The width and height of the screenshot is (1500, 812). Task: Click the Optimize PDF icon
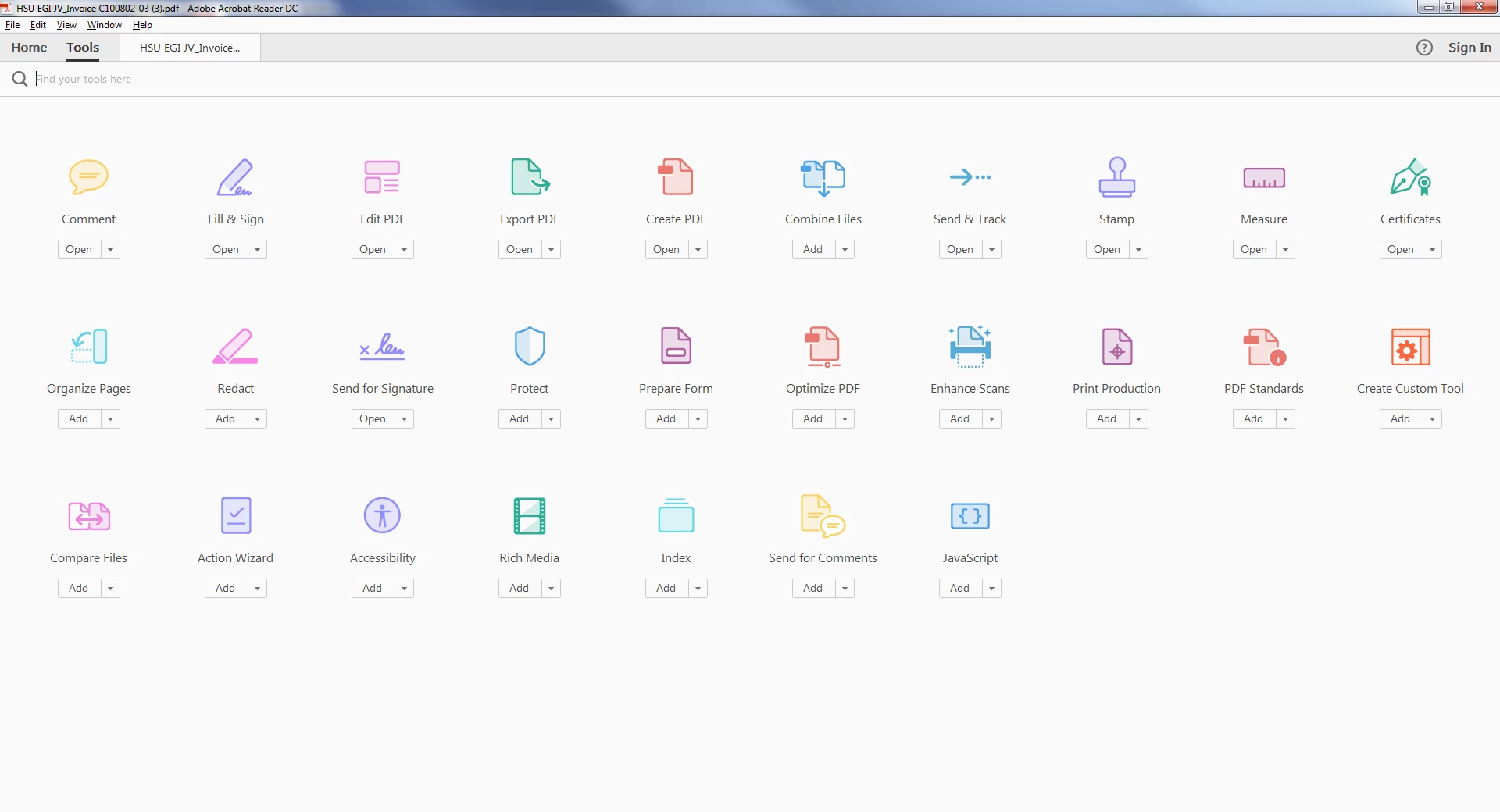(x=823, y=347)
